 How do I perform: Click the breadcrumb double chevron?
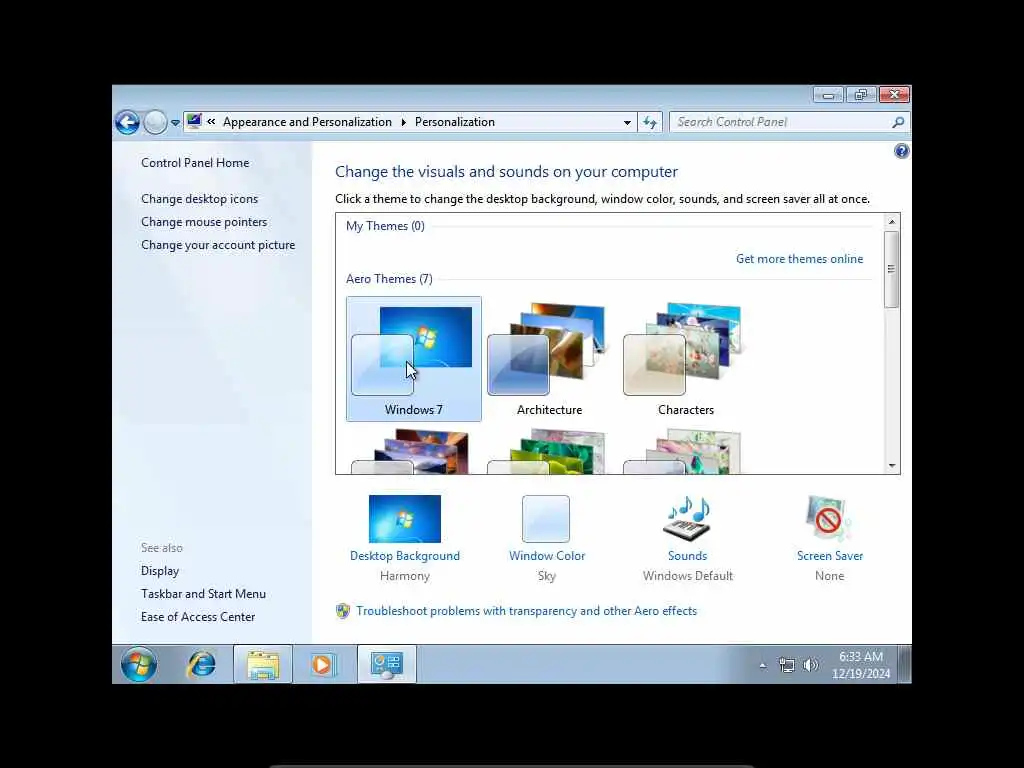(211, 121)
